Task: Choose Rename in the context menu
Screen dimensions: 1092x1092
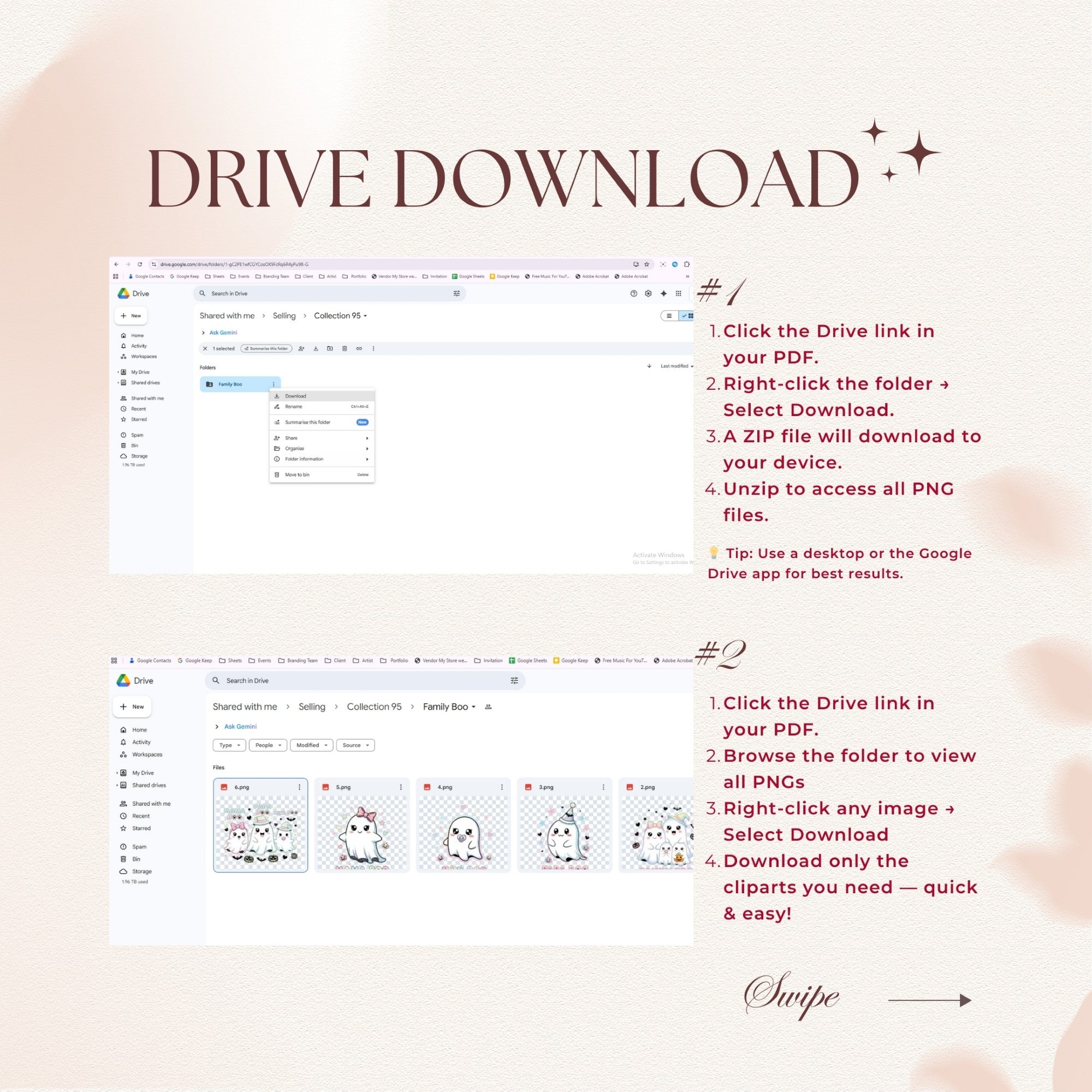Action: pos(322,407)
